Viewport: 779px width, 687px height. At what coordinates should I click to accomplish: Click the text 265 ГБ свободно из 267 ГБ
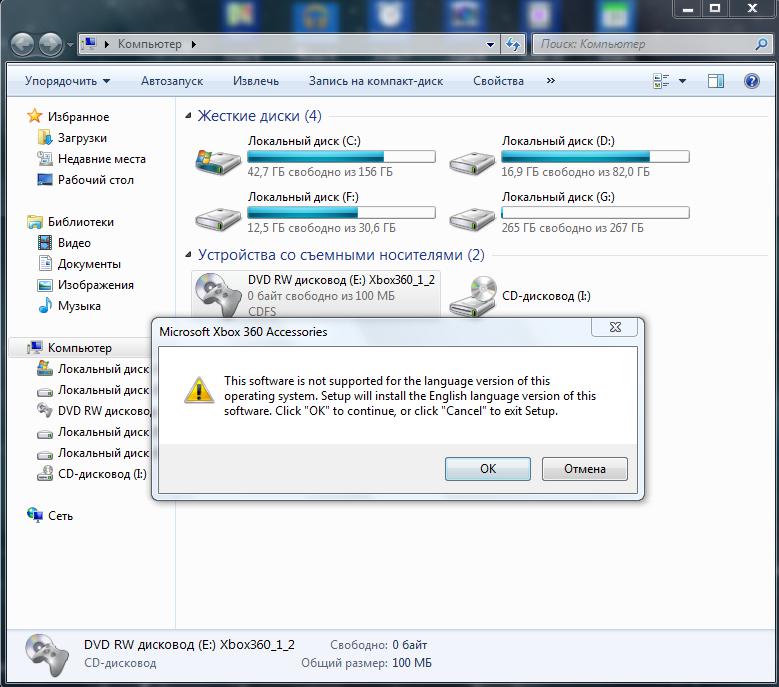[572, 228]
